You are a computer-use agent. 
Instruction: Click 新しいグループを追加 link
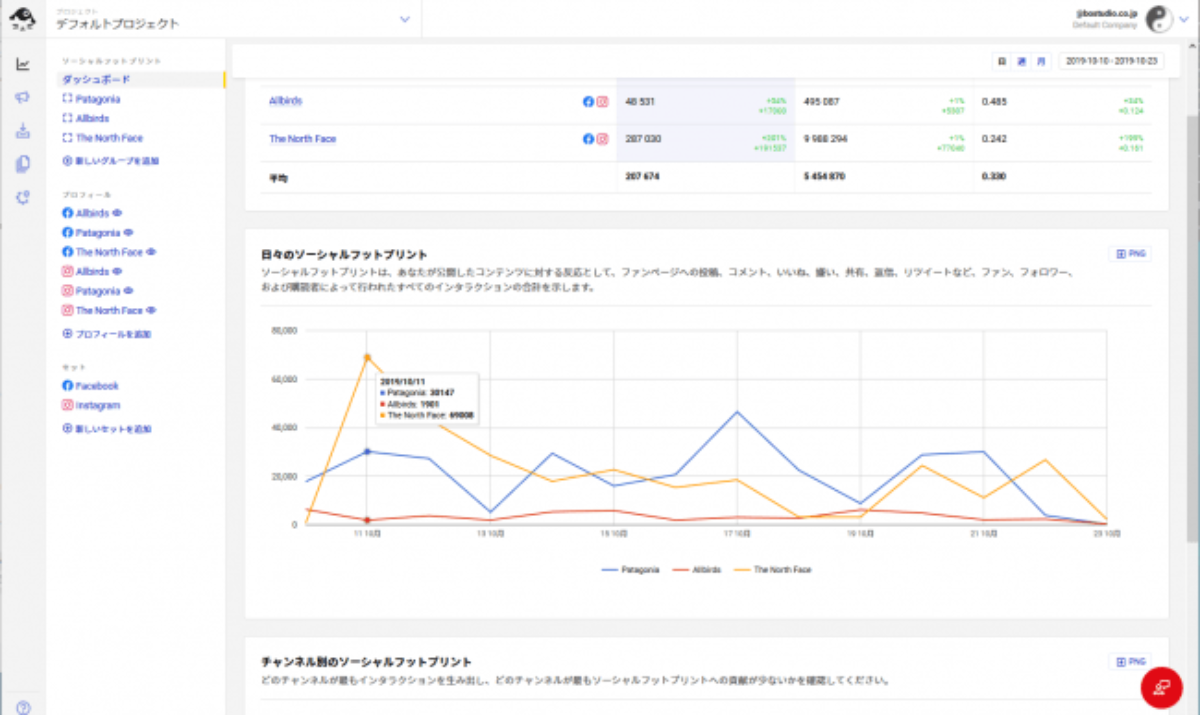(x=111, y=160)
